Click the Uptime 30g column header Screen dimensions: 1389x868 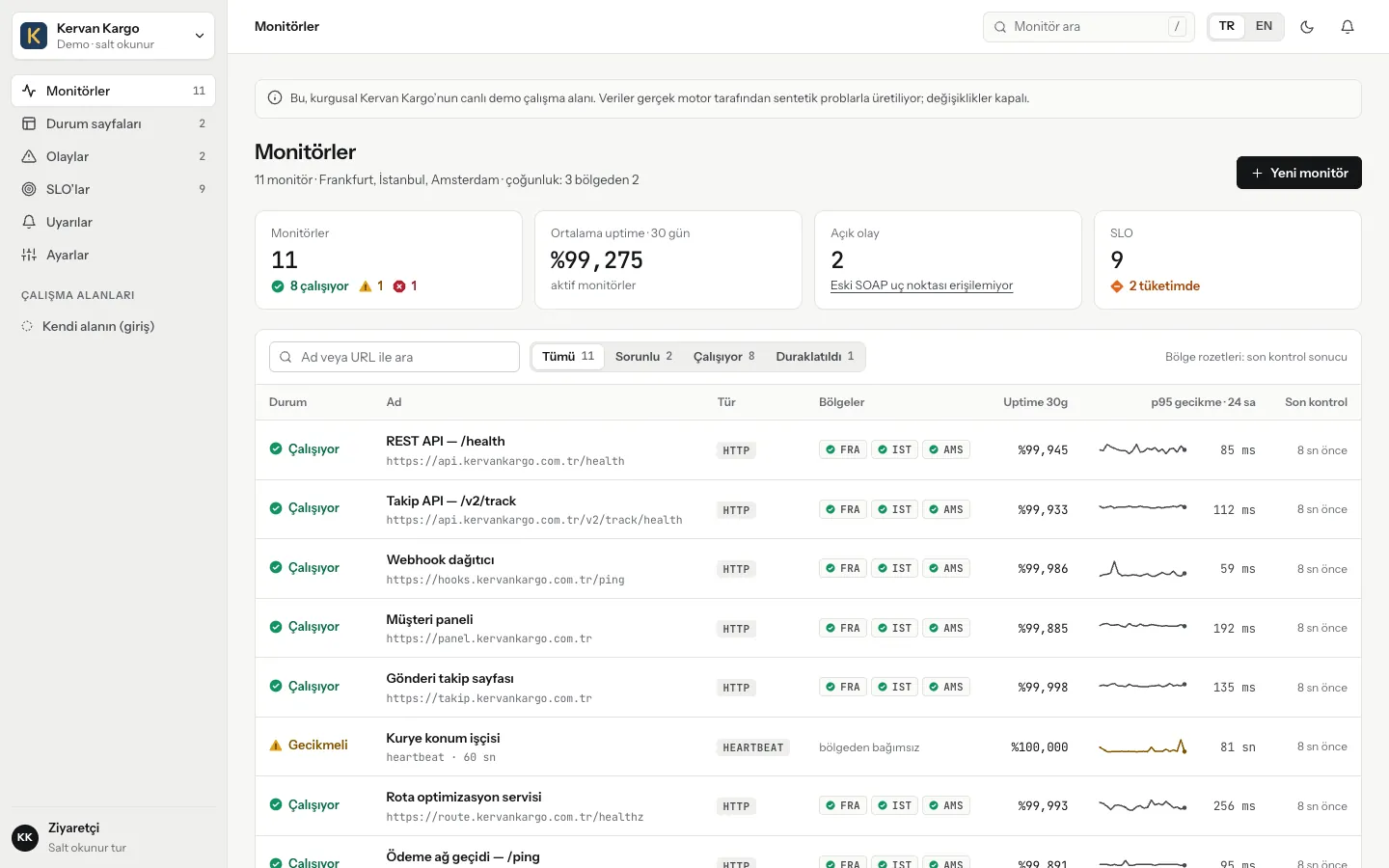point(1035,402)
